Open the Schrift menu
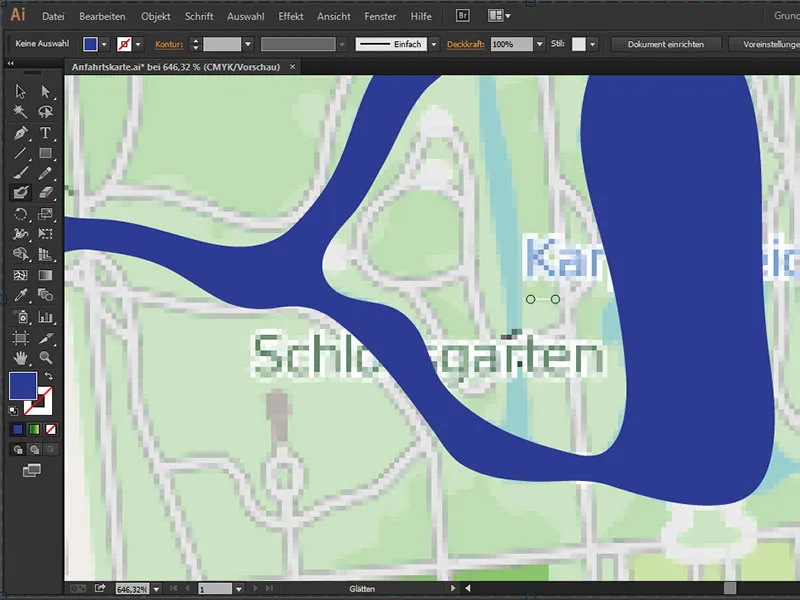 click(x=199, y=16)
